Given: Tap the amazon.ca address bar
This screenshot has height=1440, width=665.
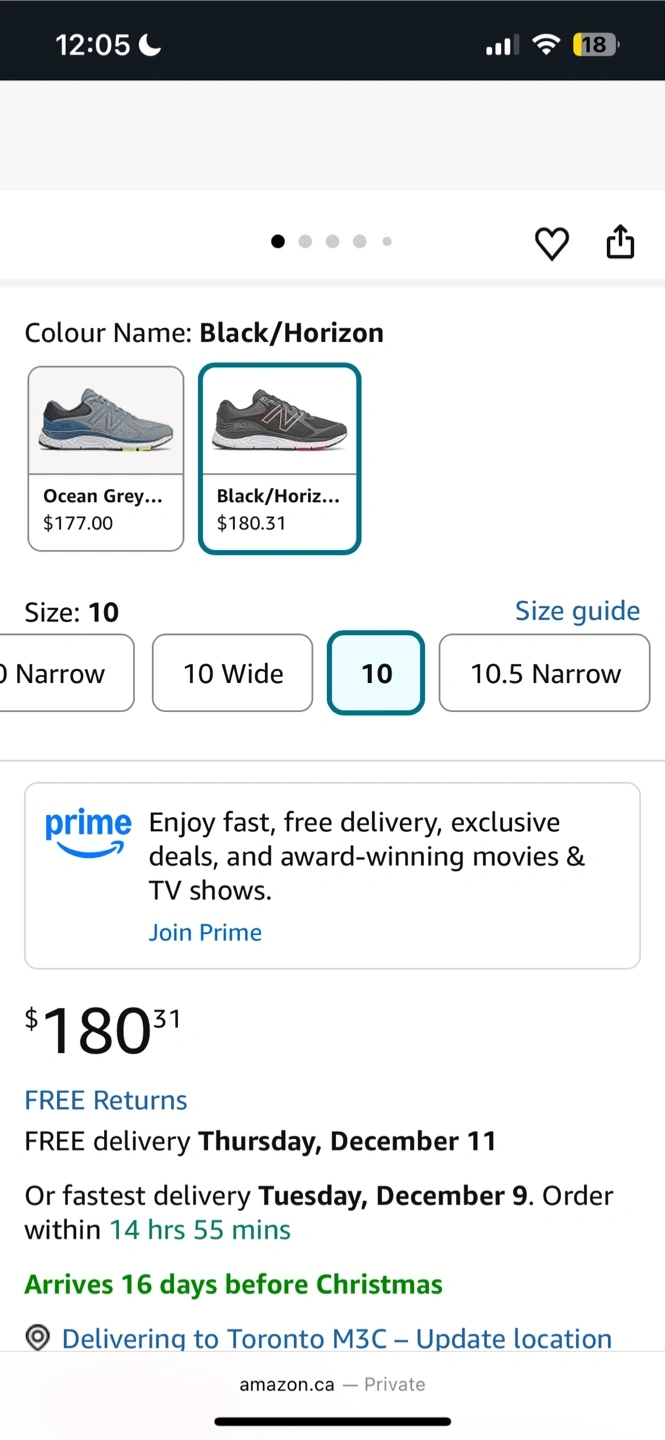Looking at the screenshot, I should click(x=332, y=1384).
